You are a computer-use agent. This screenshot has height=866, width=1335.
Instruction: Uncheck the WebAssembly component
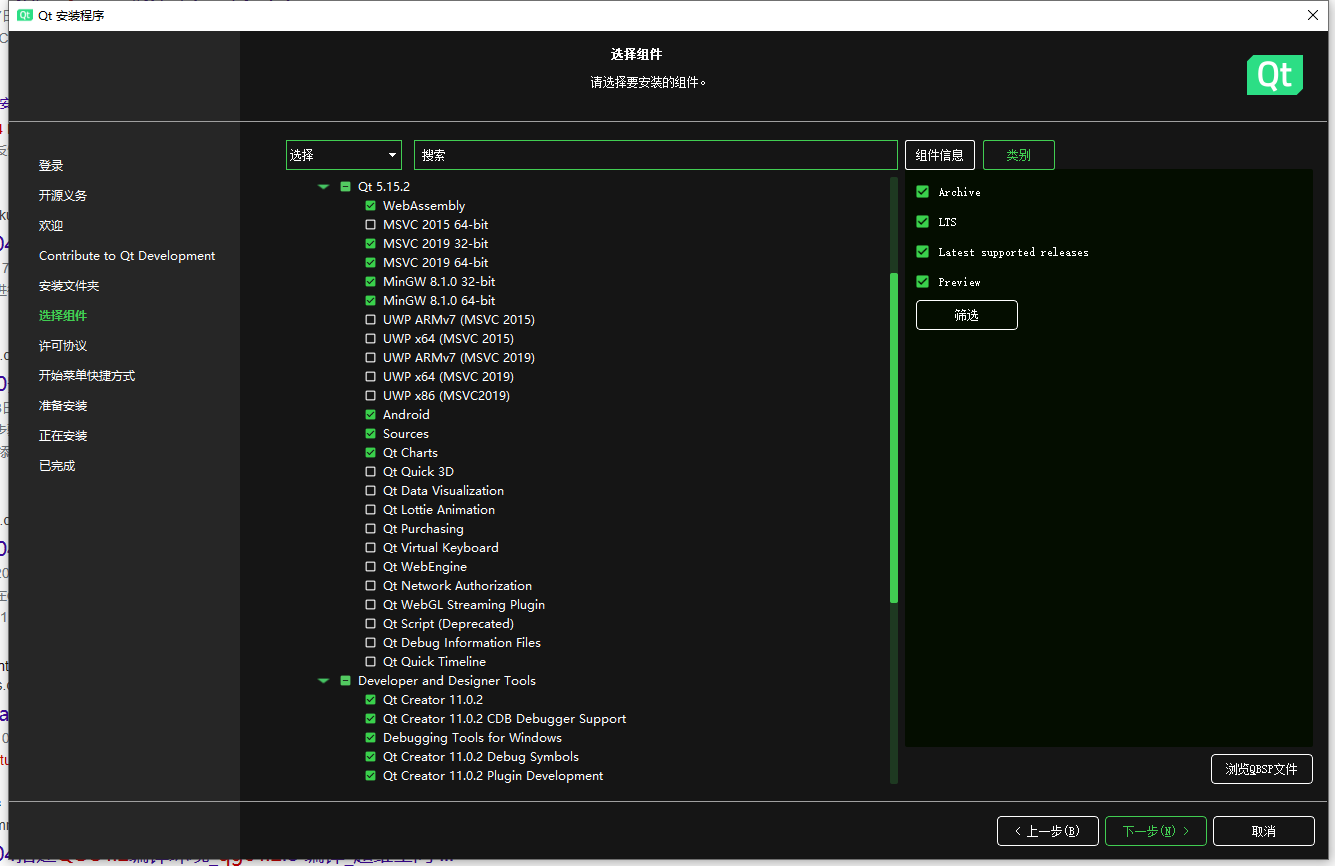pos(371,205)
